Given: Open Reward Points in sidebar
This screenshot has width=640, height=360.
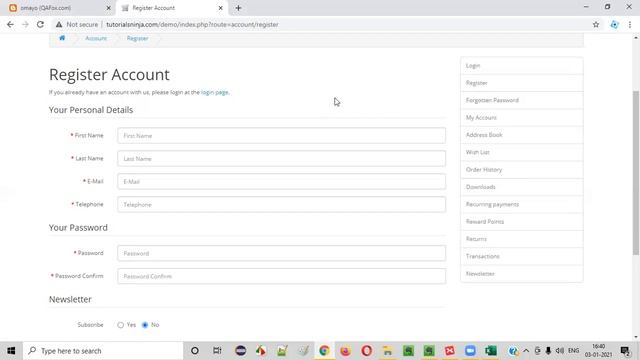Looking at the screenshot, I should (522, 222).
